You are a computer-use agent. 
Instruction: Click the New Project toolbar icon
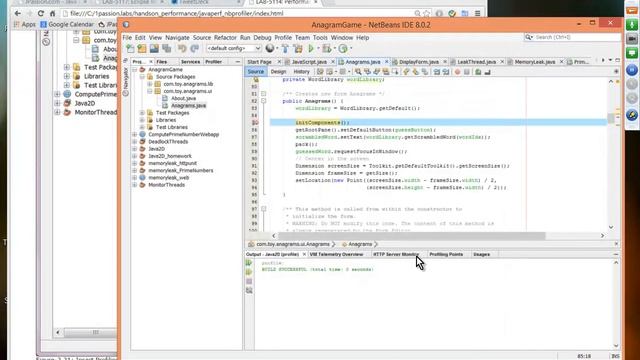point(142,49)
